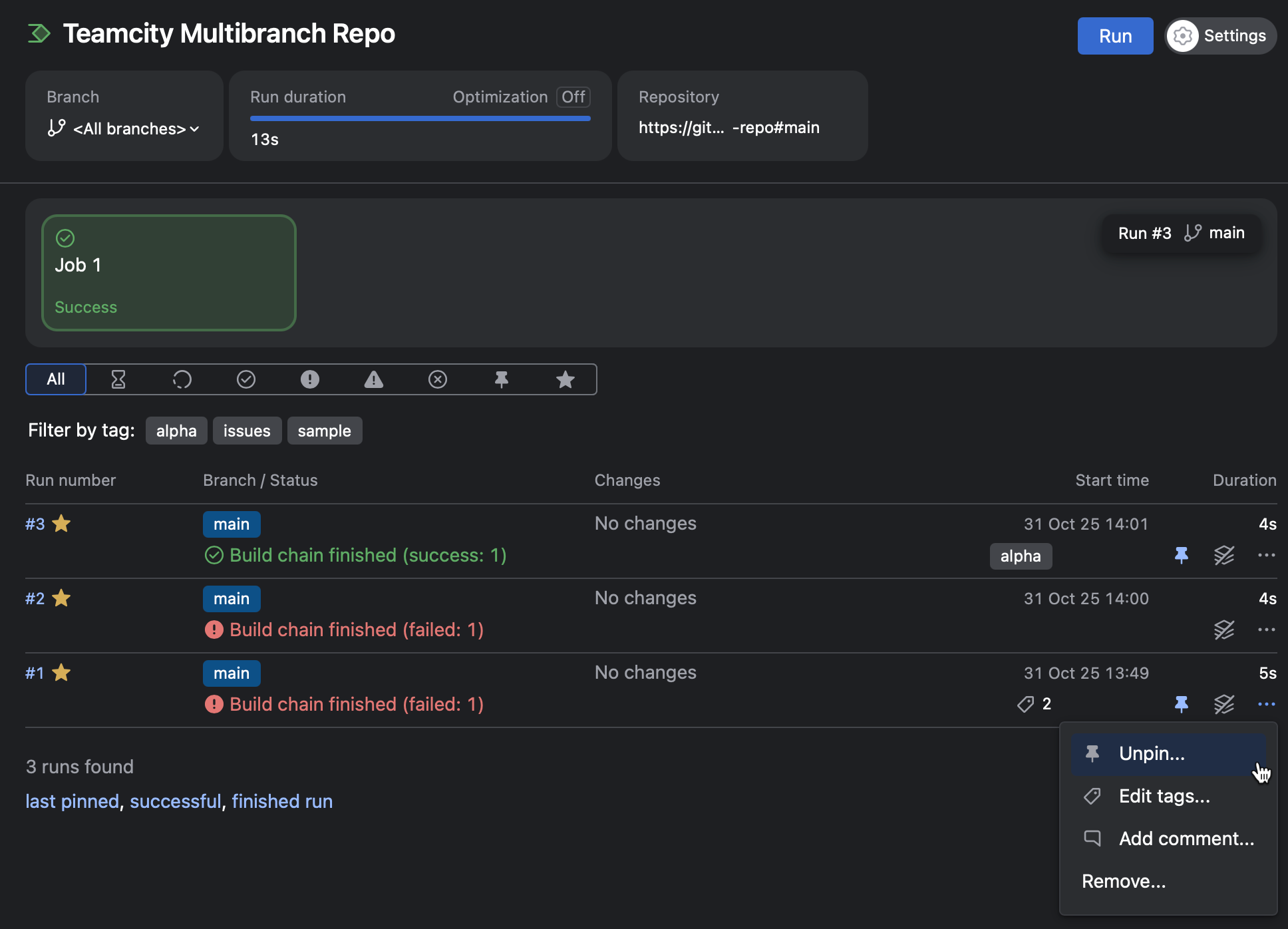Filter runs by successful status (checkmark icon)

pos(246,379)
